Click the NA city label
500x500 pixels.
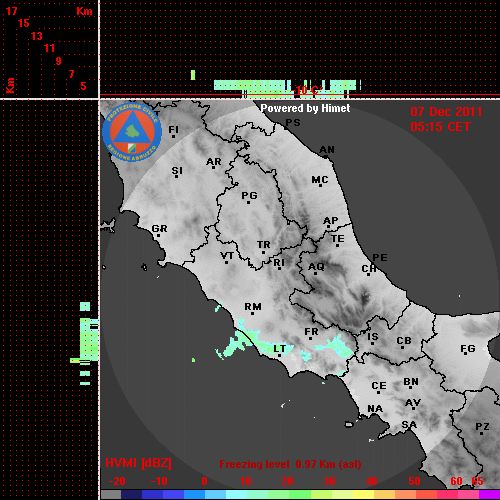coord(375,409)
